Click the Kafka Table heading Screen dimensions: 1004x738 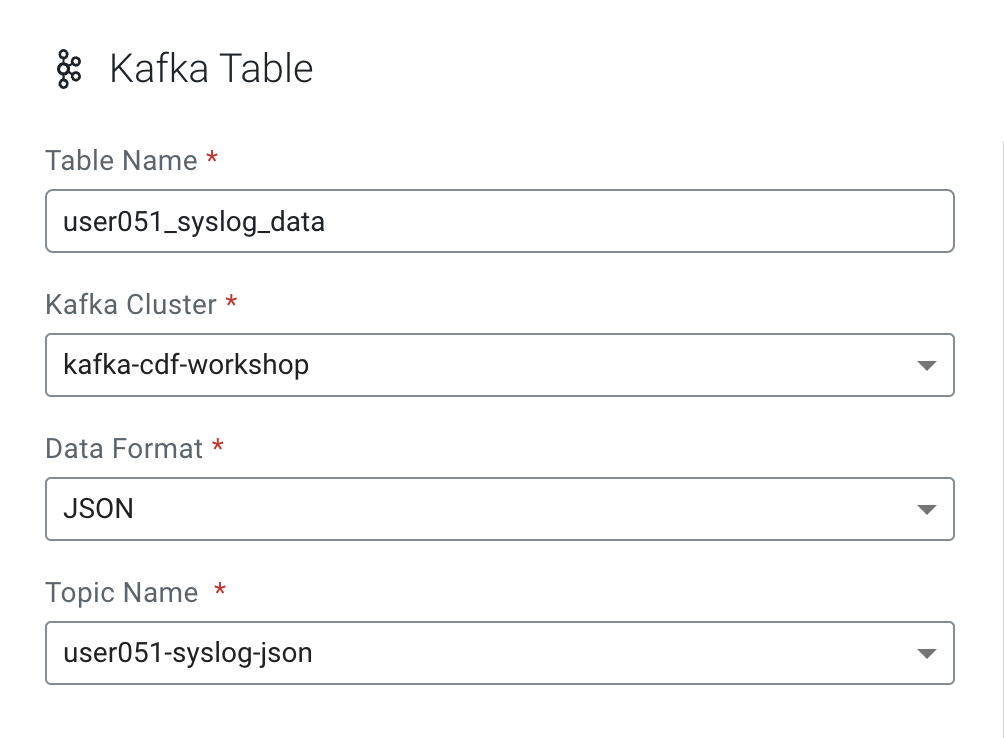(x=211, y=69)
